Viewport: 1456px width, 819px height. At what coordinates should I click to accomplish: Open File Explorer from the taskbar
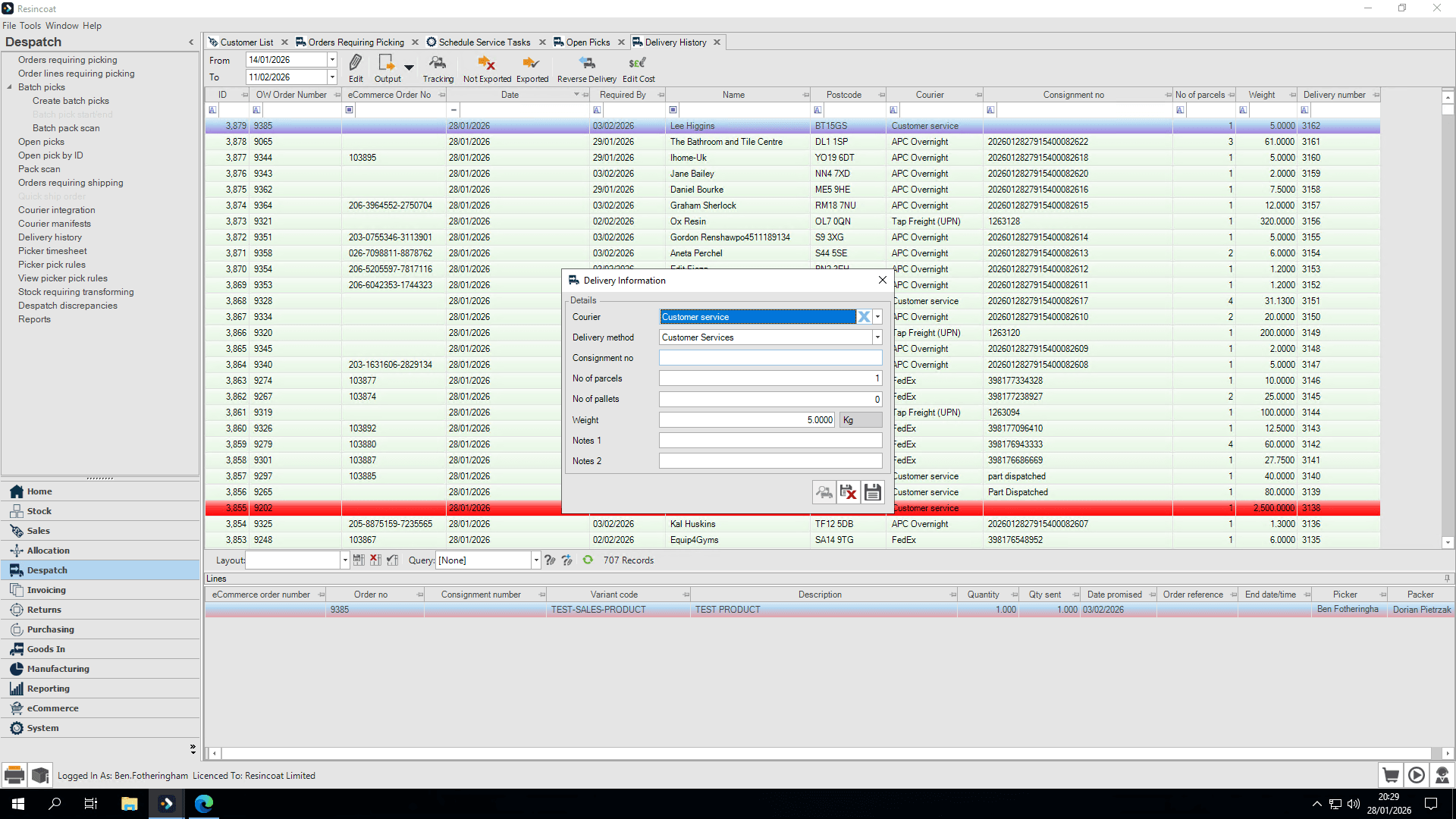pos(130,804)
